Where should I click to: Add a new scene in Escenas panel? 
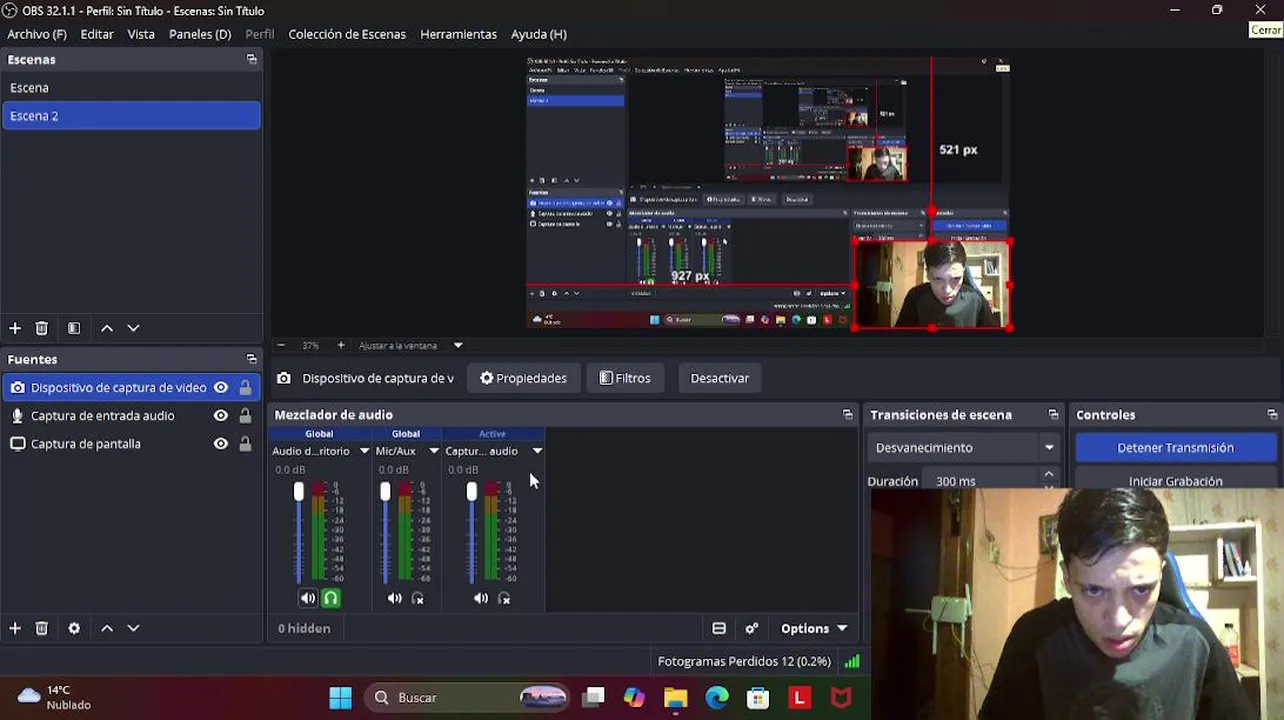(15, 328)
